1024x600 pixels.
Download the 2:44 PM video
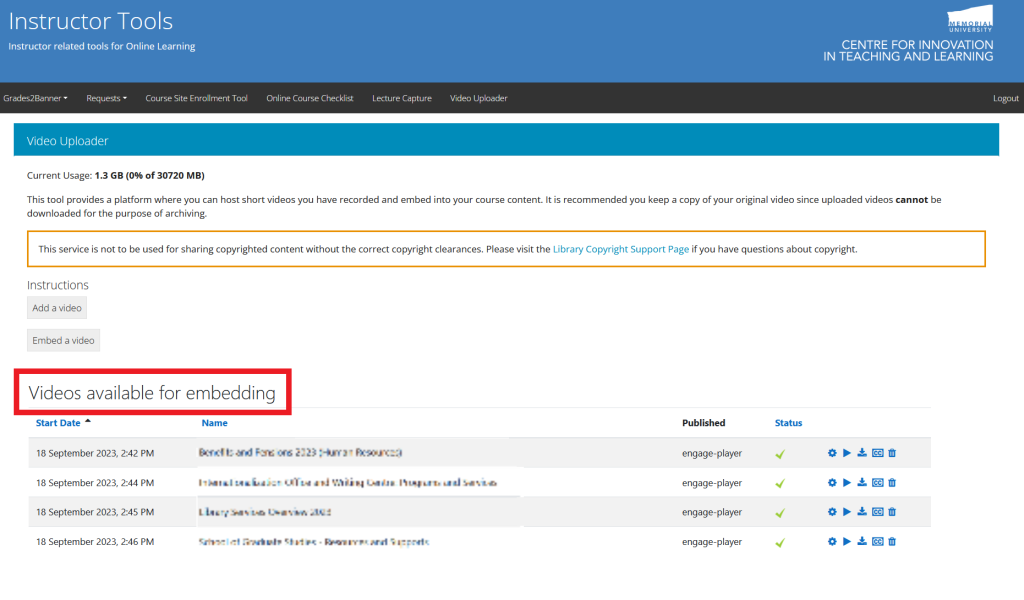[x=862, y=482]
